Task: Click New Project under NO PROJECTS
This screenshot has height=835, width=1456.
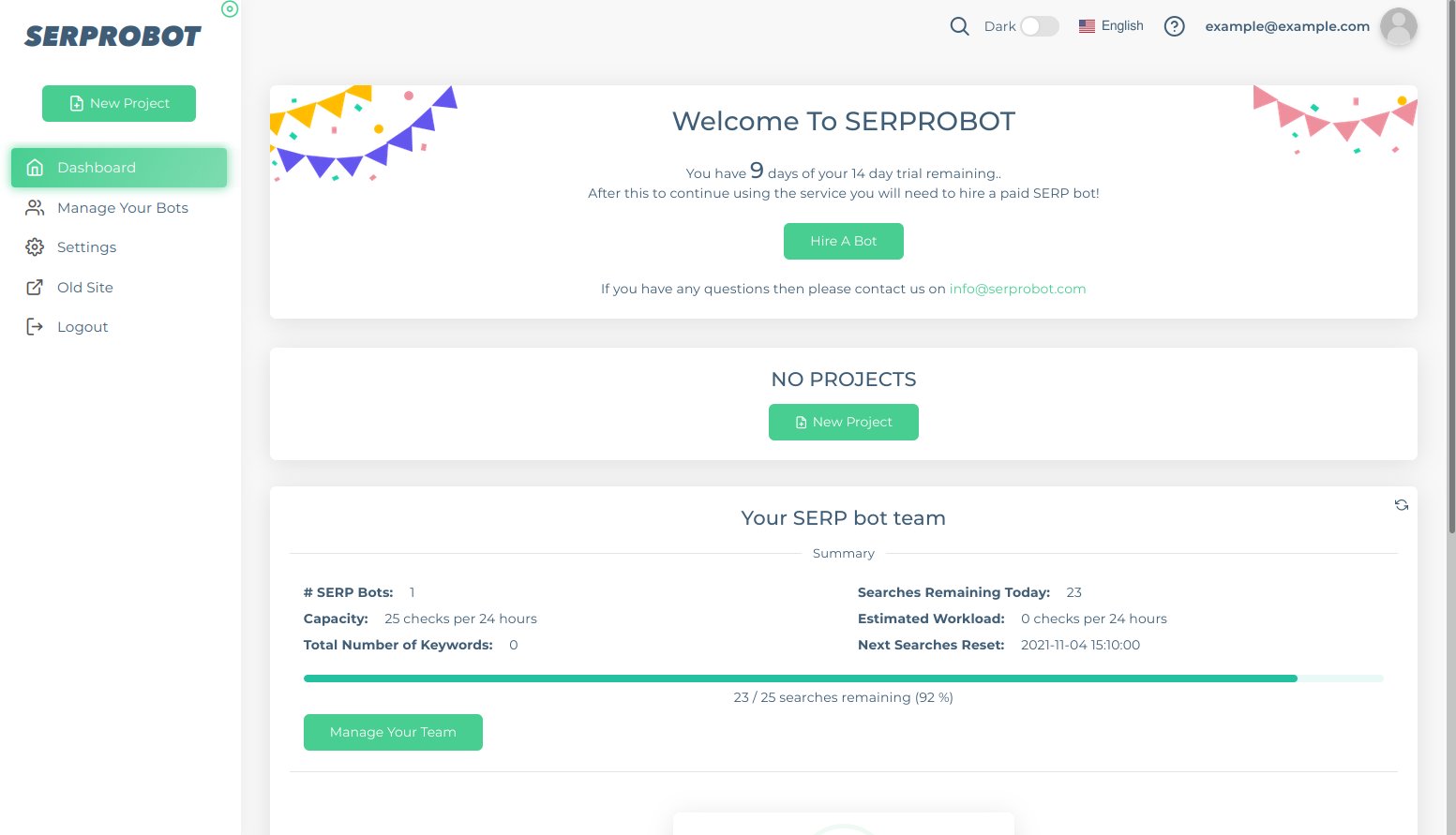Action: pos(844,422)
